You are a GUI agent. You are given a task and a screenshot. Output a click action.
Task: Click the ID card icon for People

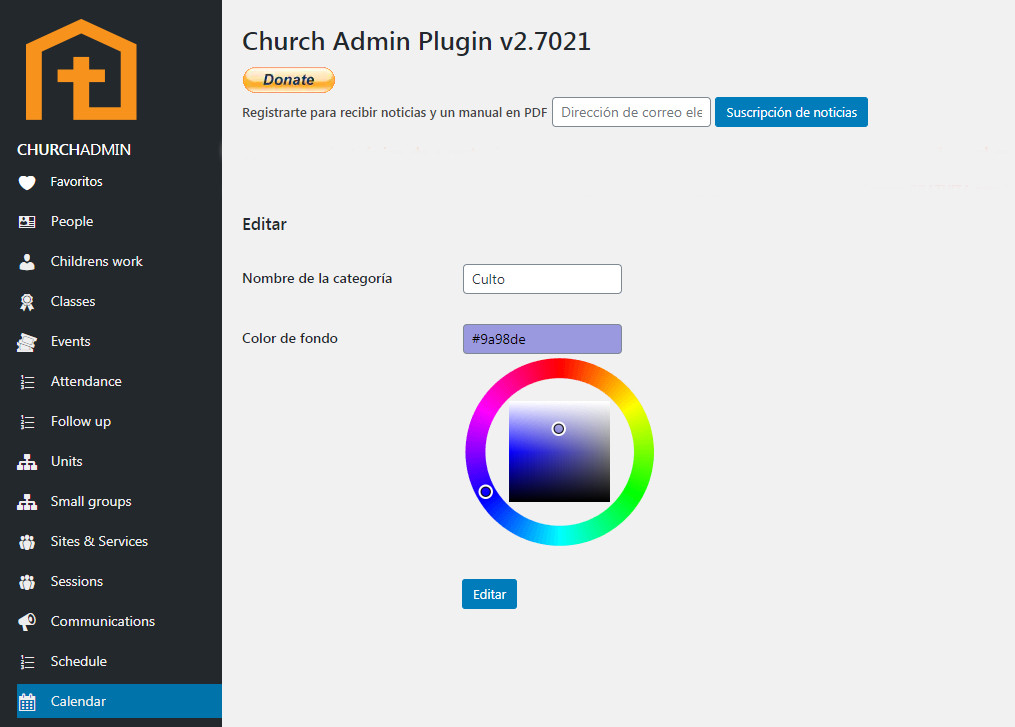click(x=28, y=222)
